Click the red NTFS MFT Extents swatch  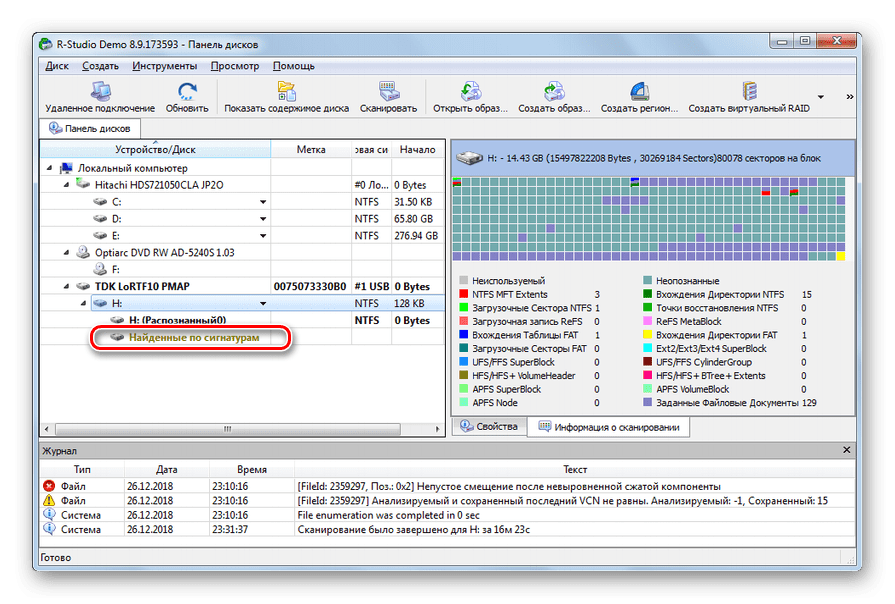tap(462, 295)
